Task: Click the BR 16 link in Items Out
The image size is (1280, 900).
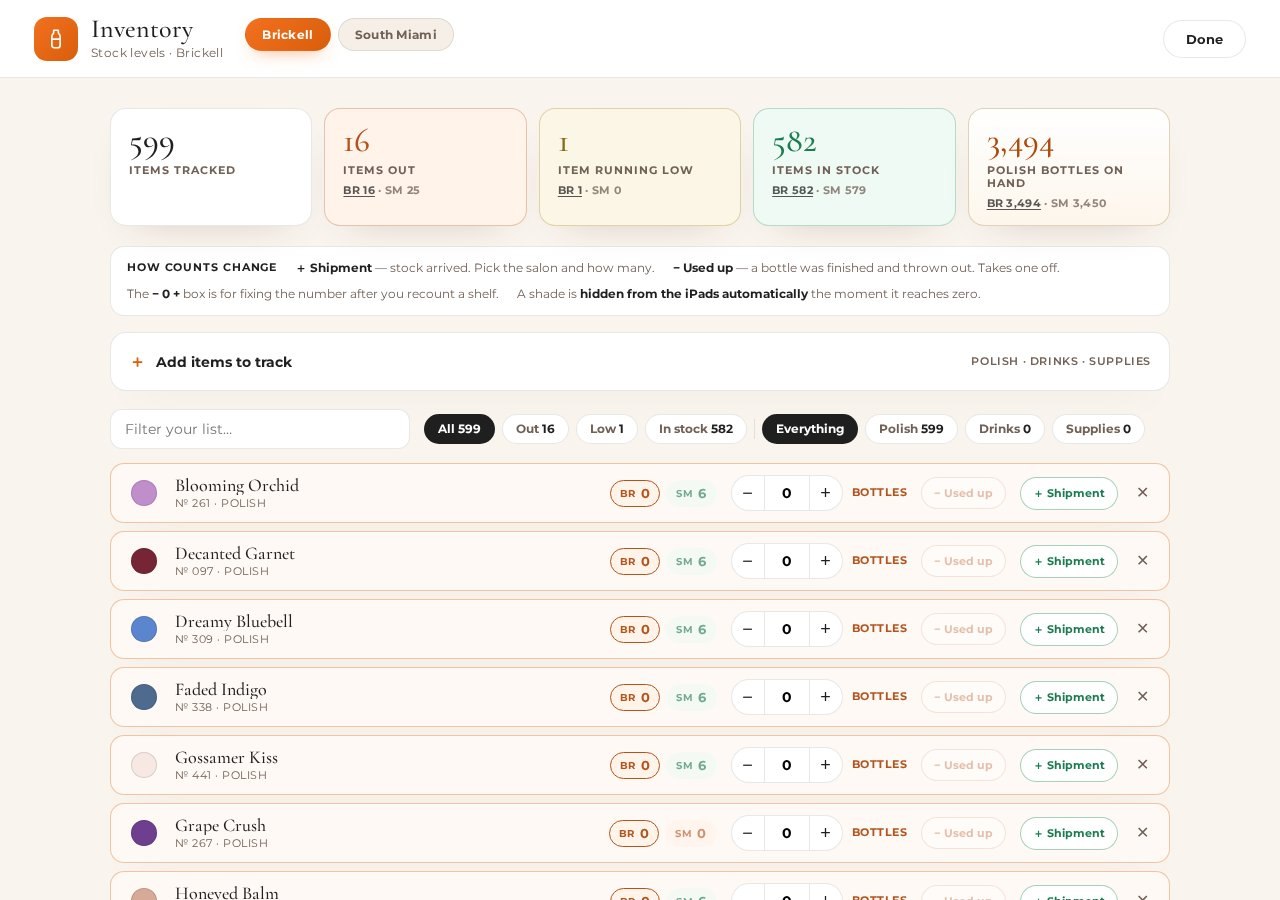Action: pyautogui.click(x=359, y=190)
